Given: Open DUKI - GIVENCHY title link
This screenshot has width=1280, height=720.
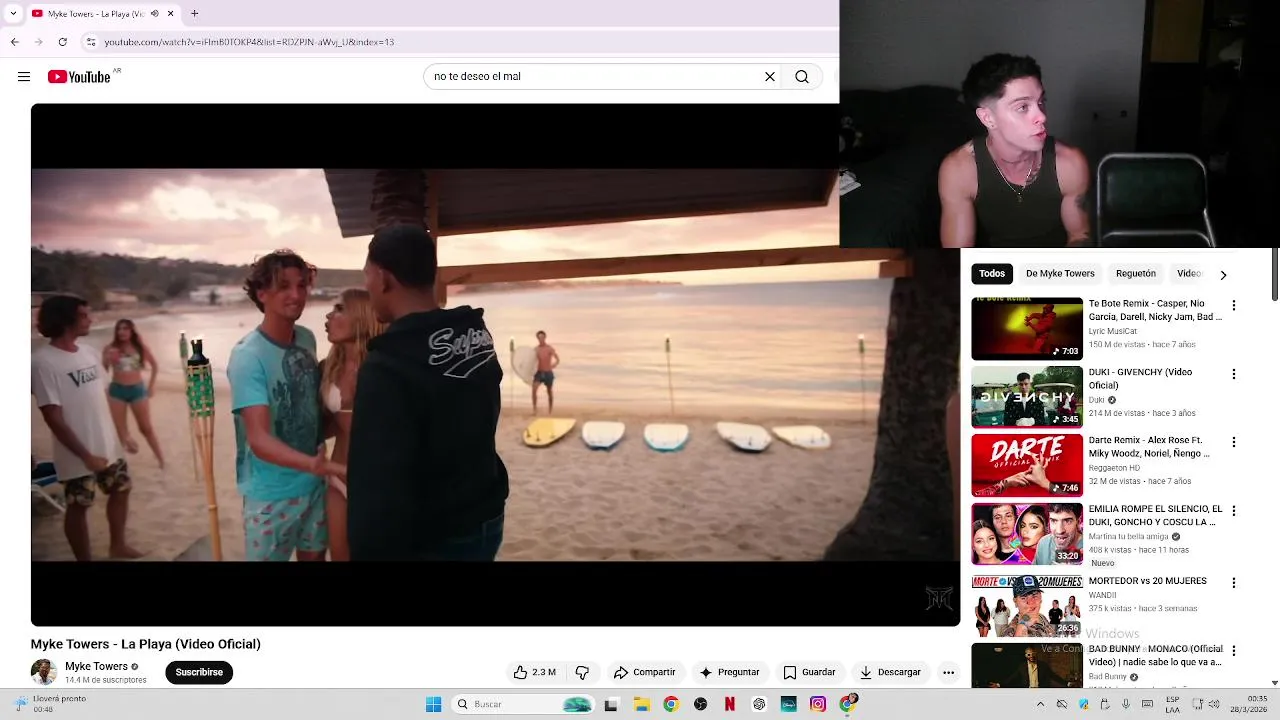Looking at the screenshot, I should point(1141,379).
